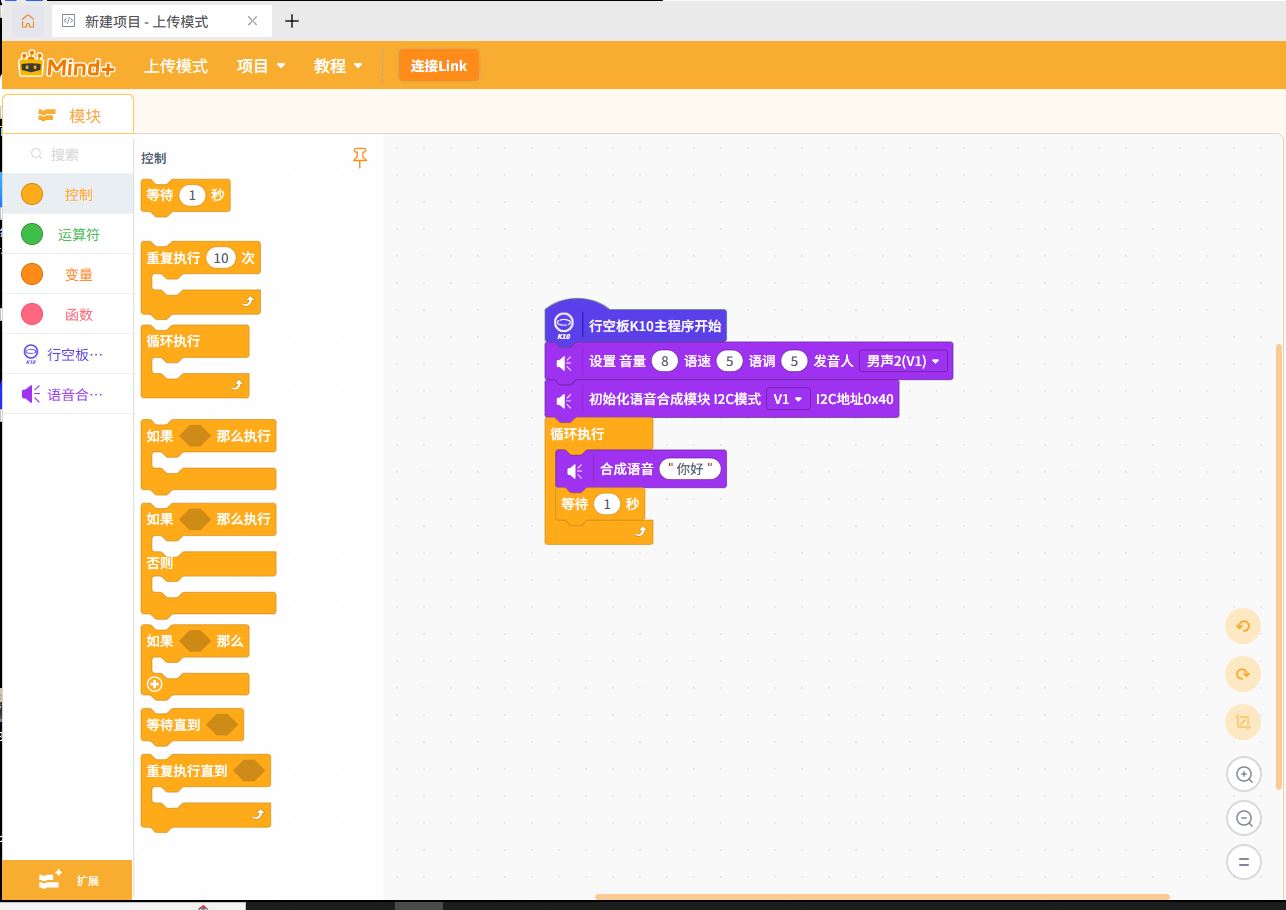Add else branch with plus icon
1286x910 pixels.
pos(155,685)
